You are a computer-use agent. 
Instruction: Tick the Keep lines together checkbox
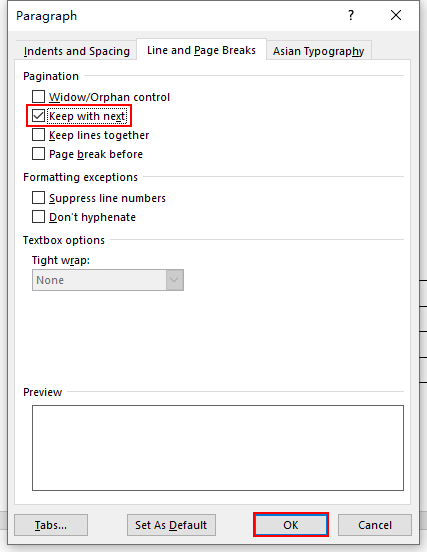coord(38,134)
